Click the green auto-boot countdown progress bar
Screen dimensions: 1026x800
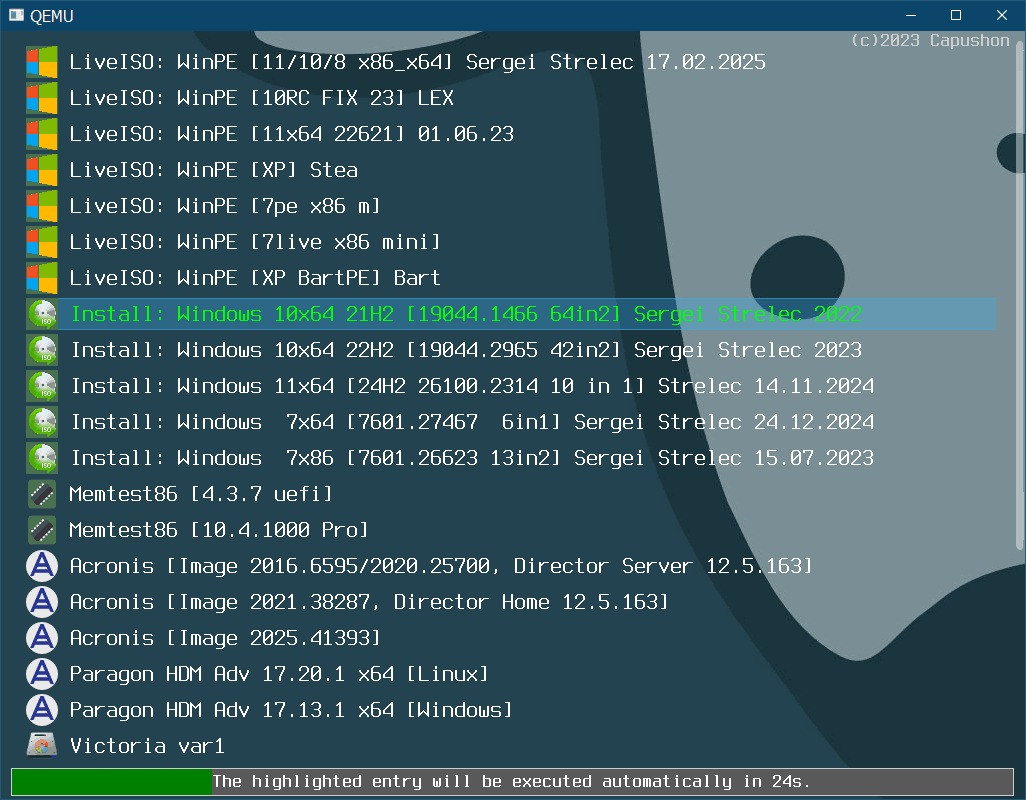(512, 782)
